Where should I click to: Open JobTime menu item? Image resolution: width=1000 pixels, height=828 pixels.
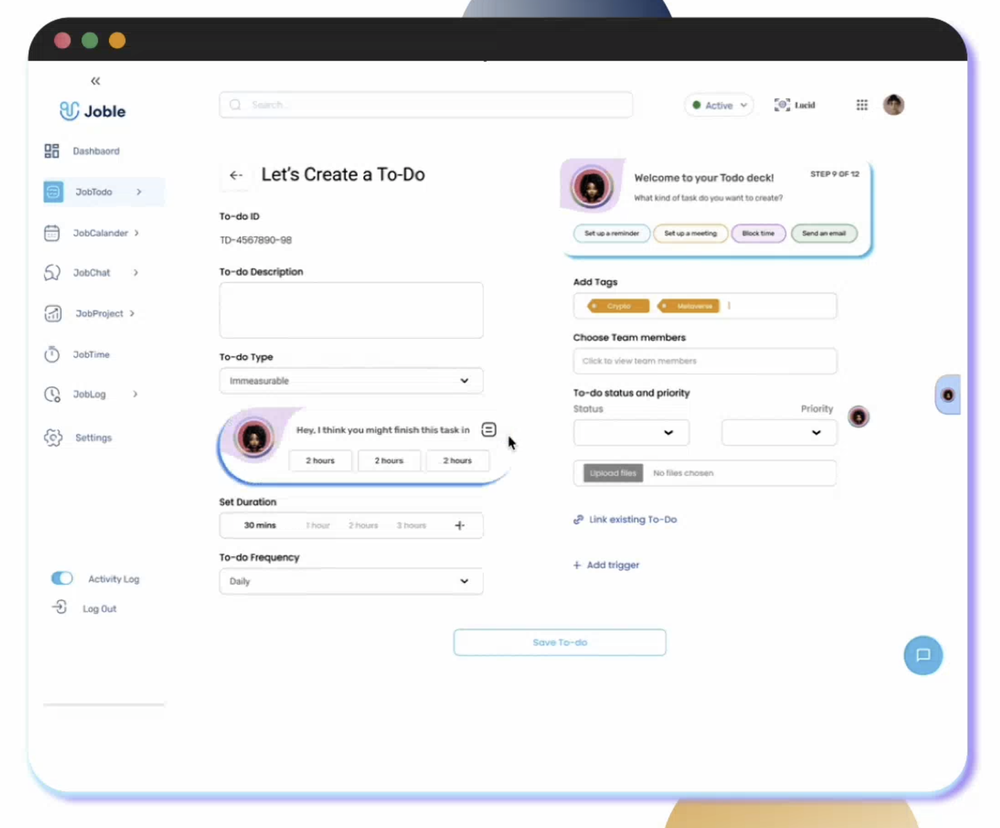point(91,354)
